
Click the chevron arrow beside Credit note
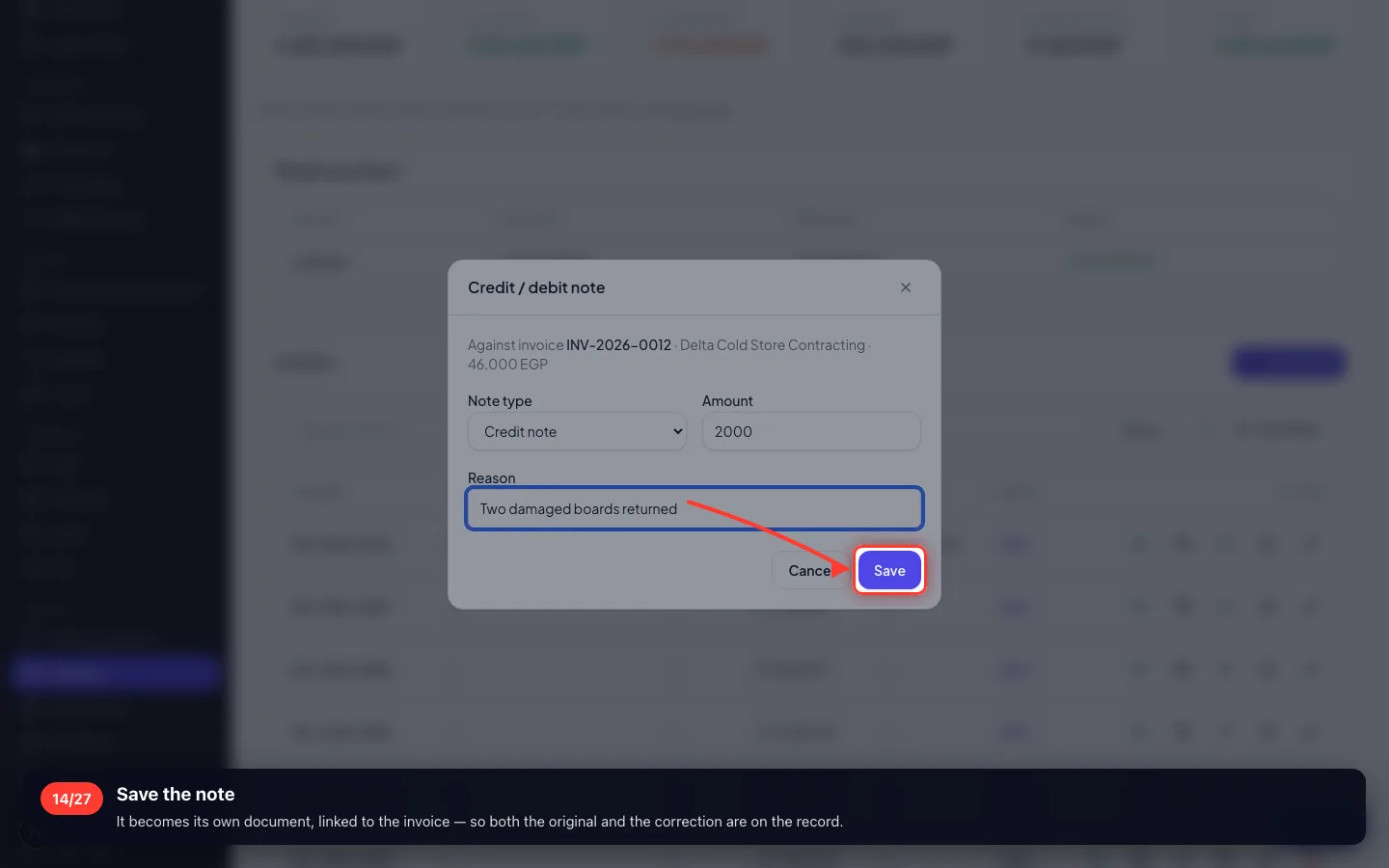[677, 431]
